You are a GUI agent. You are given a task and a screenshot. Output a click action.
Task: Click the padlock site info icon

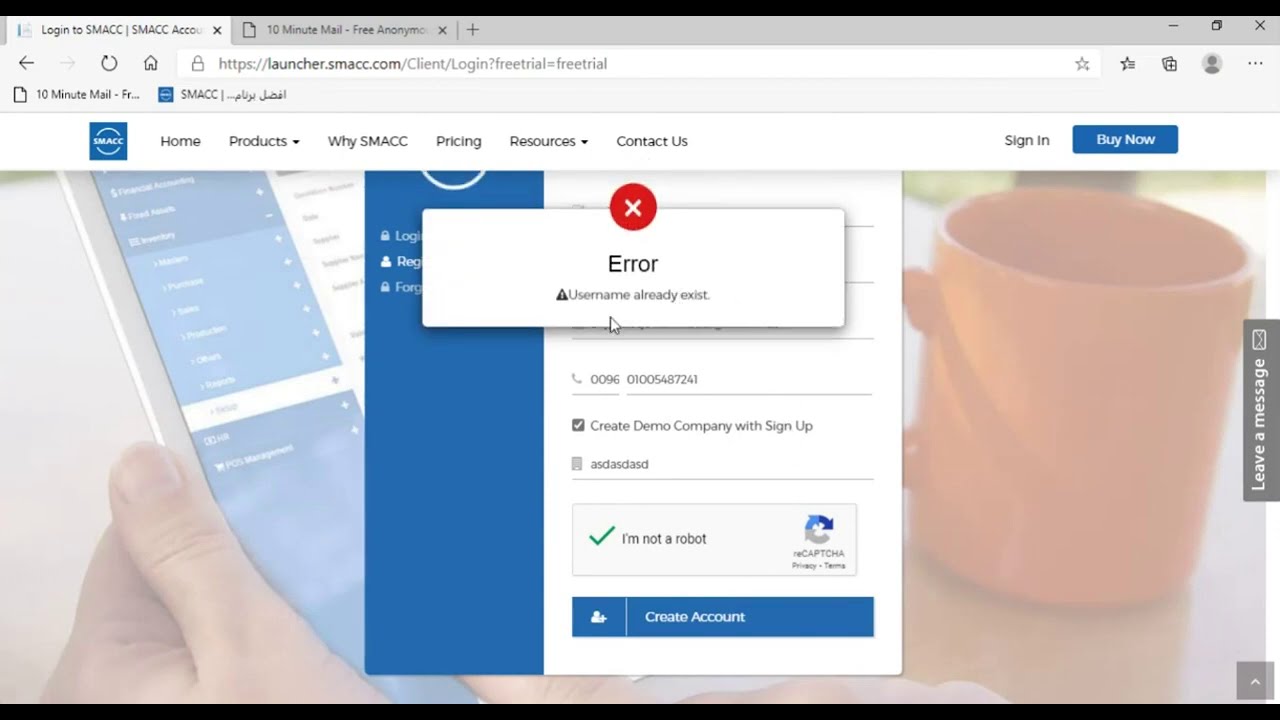tap(198, 63)
